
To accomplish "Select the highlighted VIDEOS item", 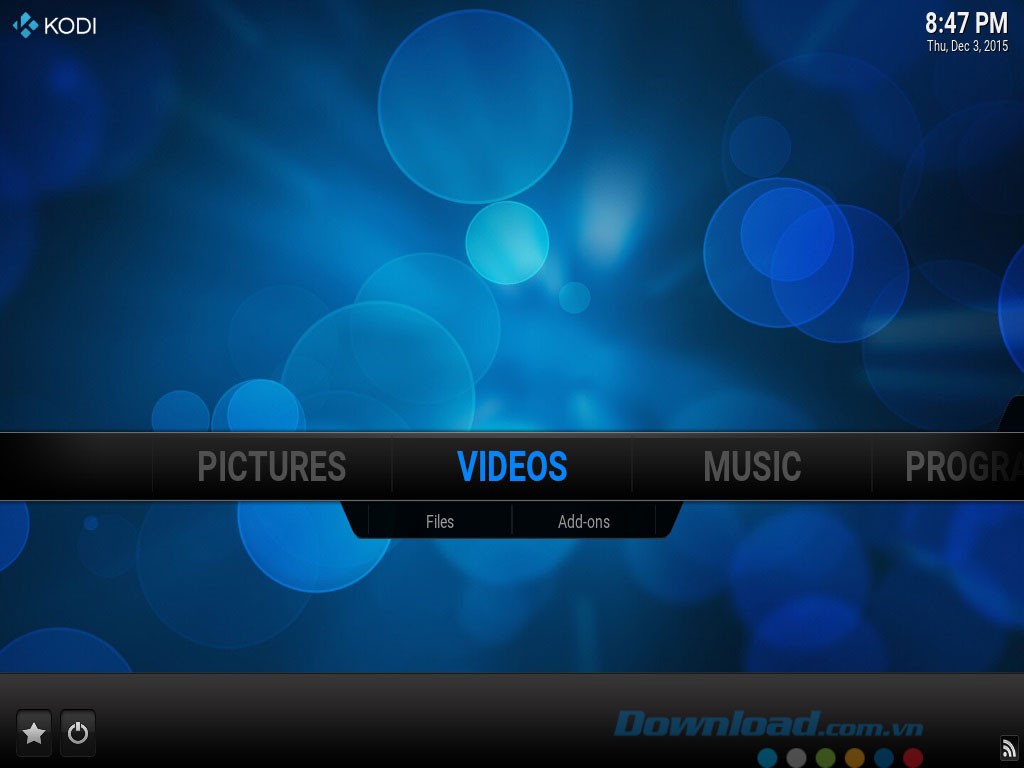I will tap(512, 466).
